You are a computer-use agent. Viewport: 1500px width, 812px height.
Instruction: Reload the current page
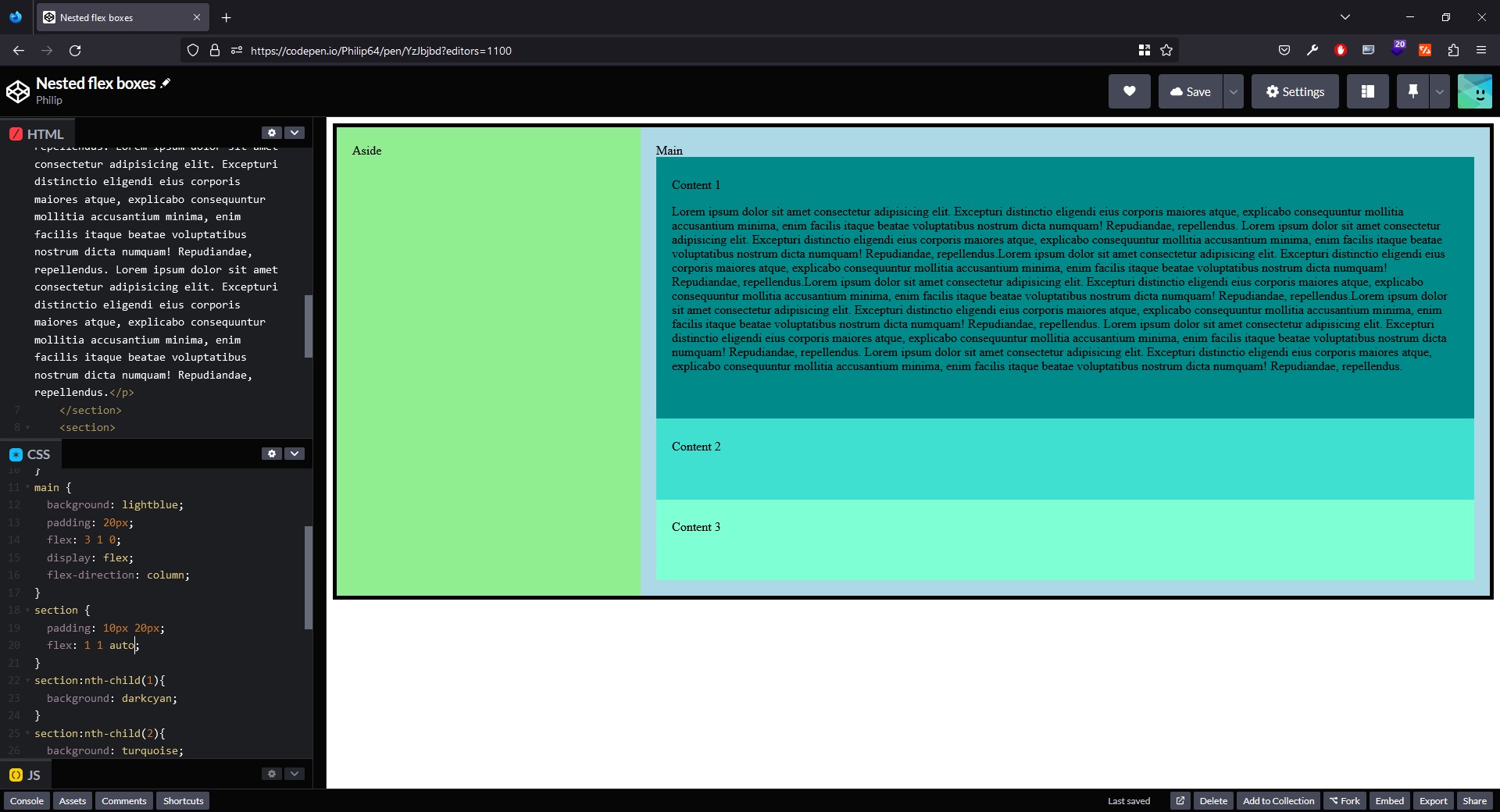[75, 50]
